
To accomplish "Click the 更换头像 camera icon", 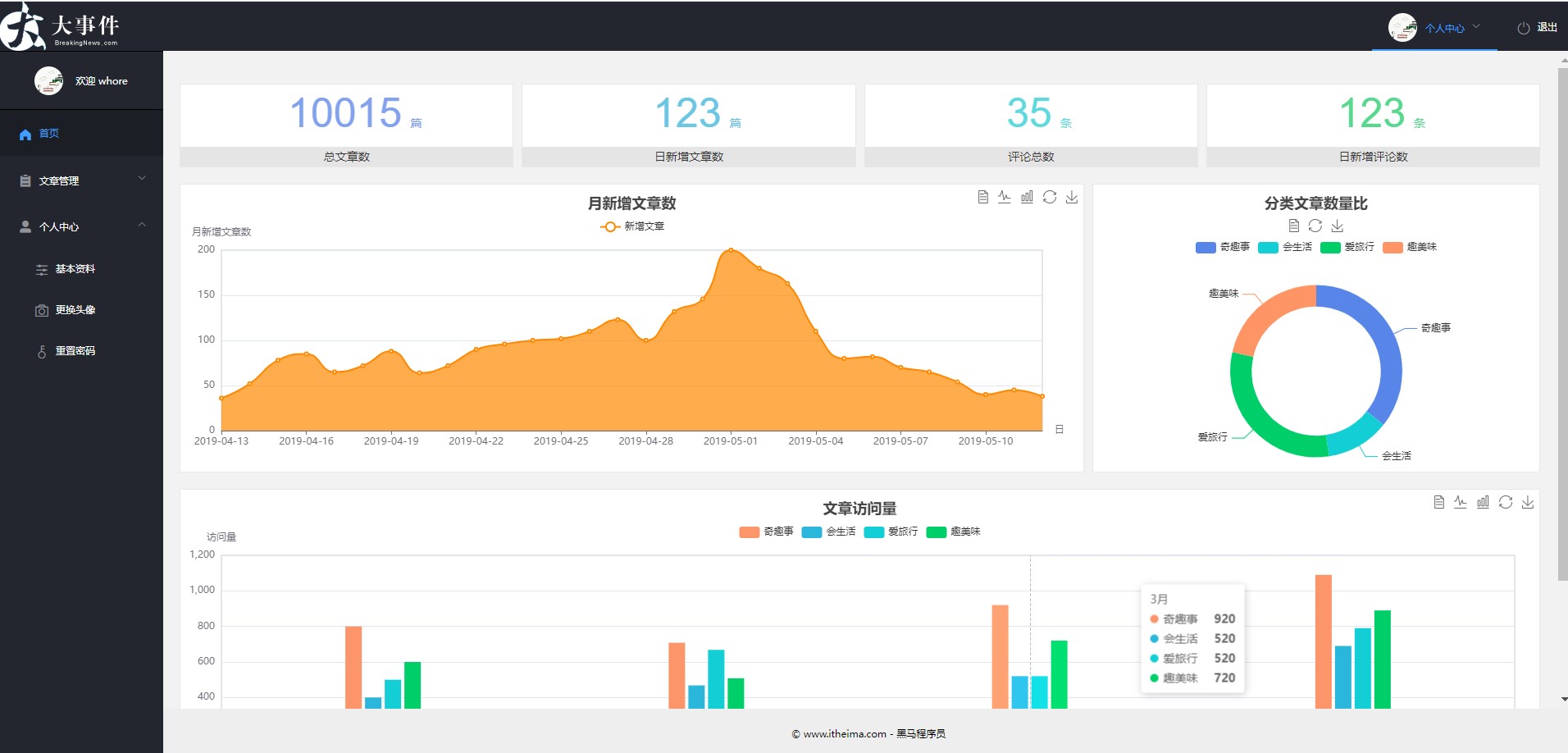I will click(x=42, y=310).
